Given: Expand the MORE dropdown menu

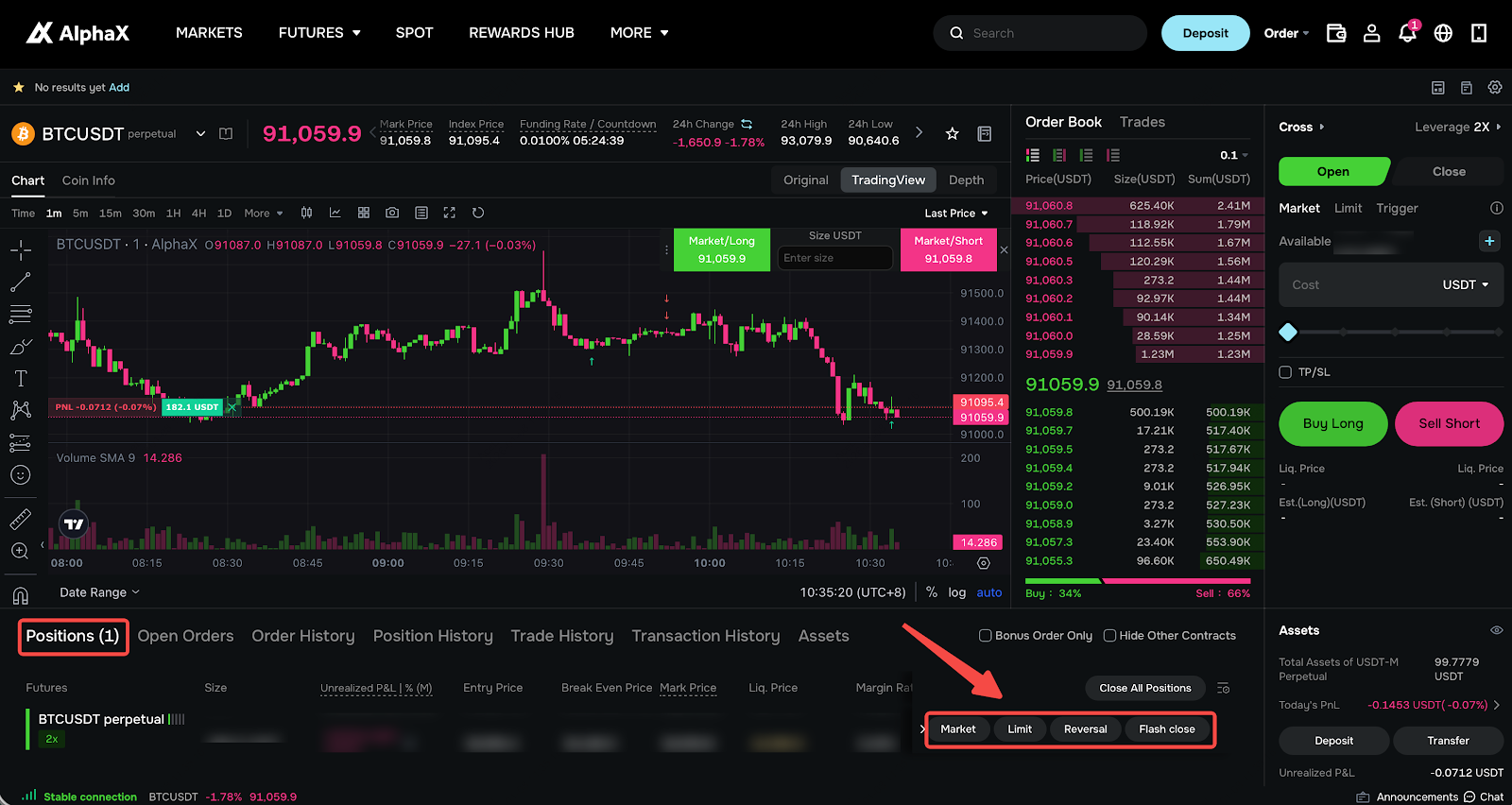Looking at the screenshot, I should tap(640, 33).
